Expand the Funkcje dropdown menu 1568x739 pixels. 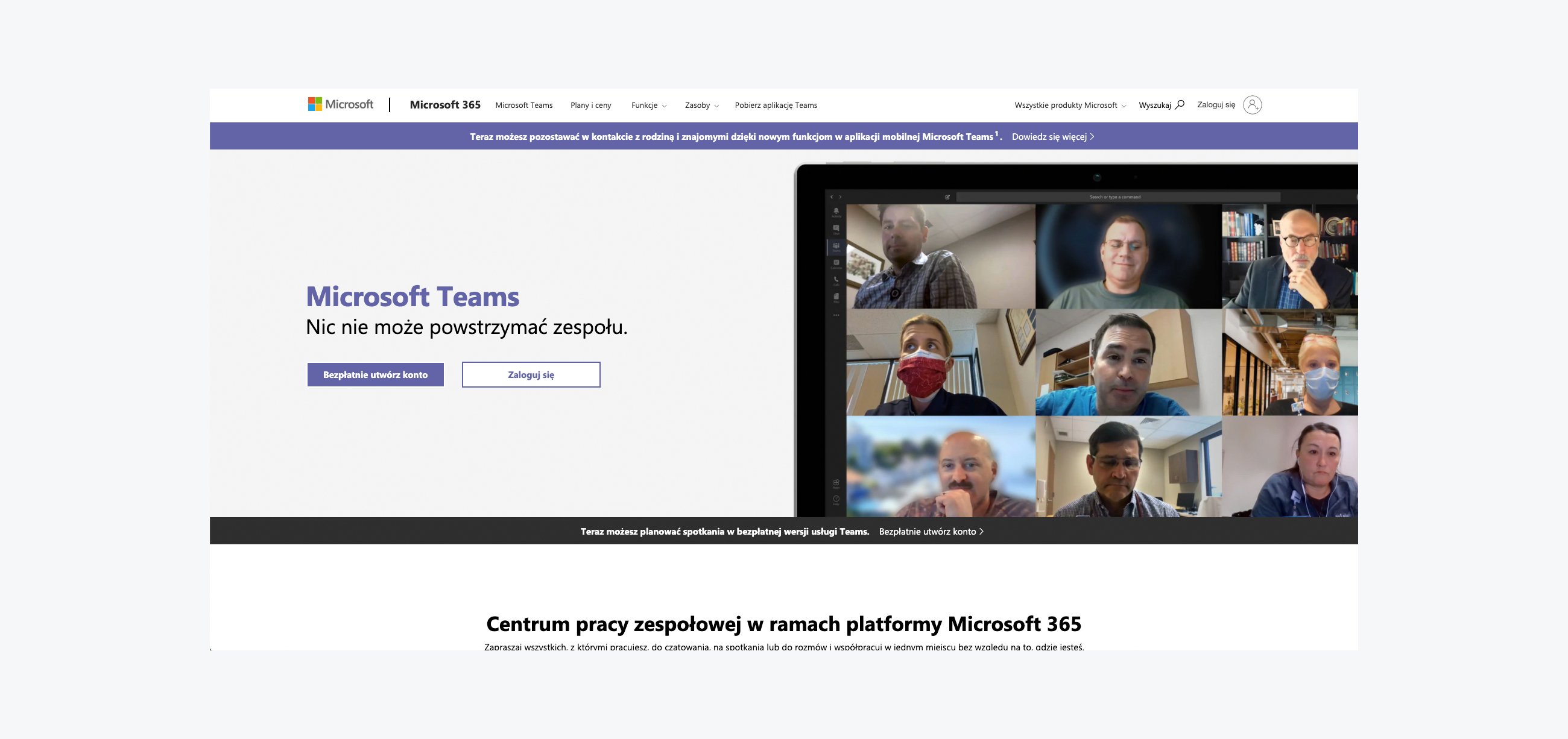pos(649,105)
